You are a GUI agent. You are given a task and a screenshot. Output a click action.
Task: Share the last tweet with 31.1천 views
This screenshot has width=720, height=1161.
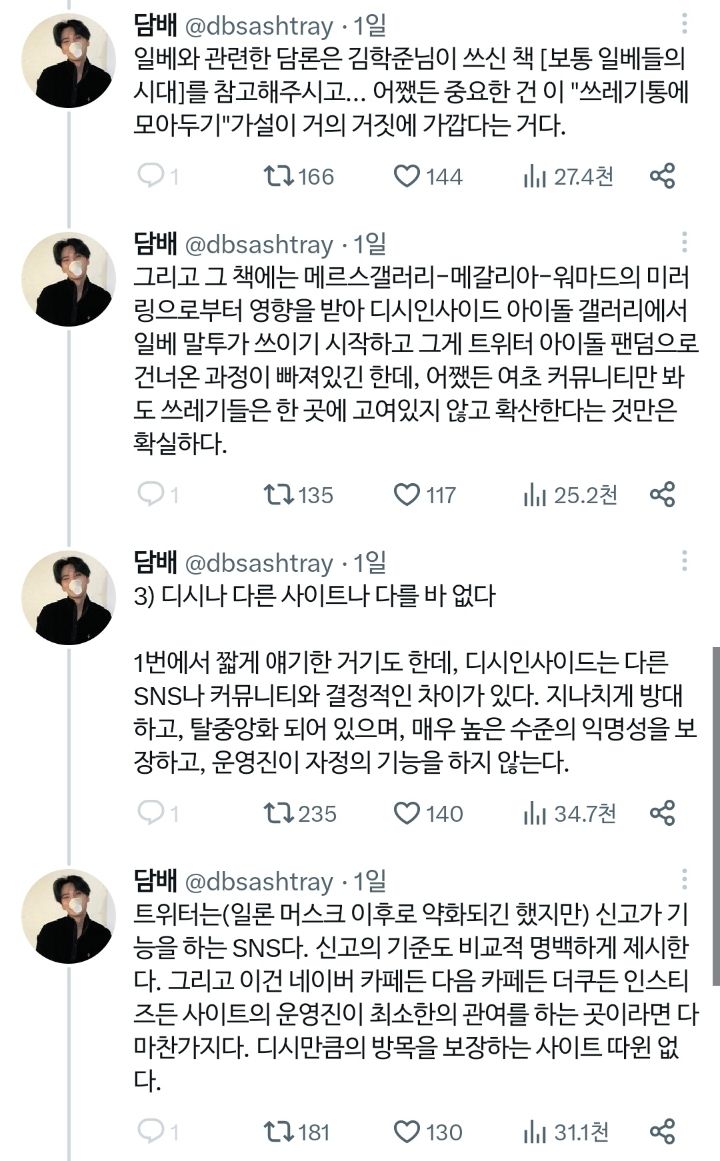(x=662, y=1131)
